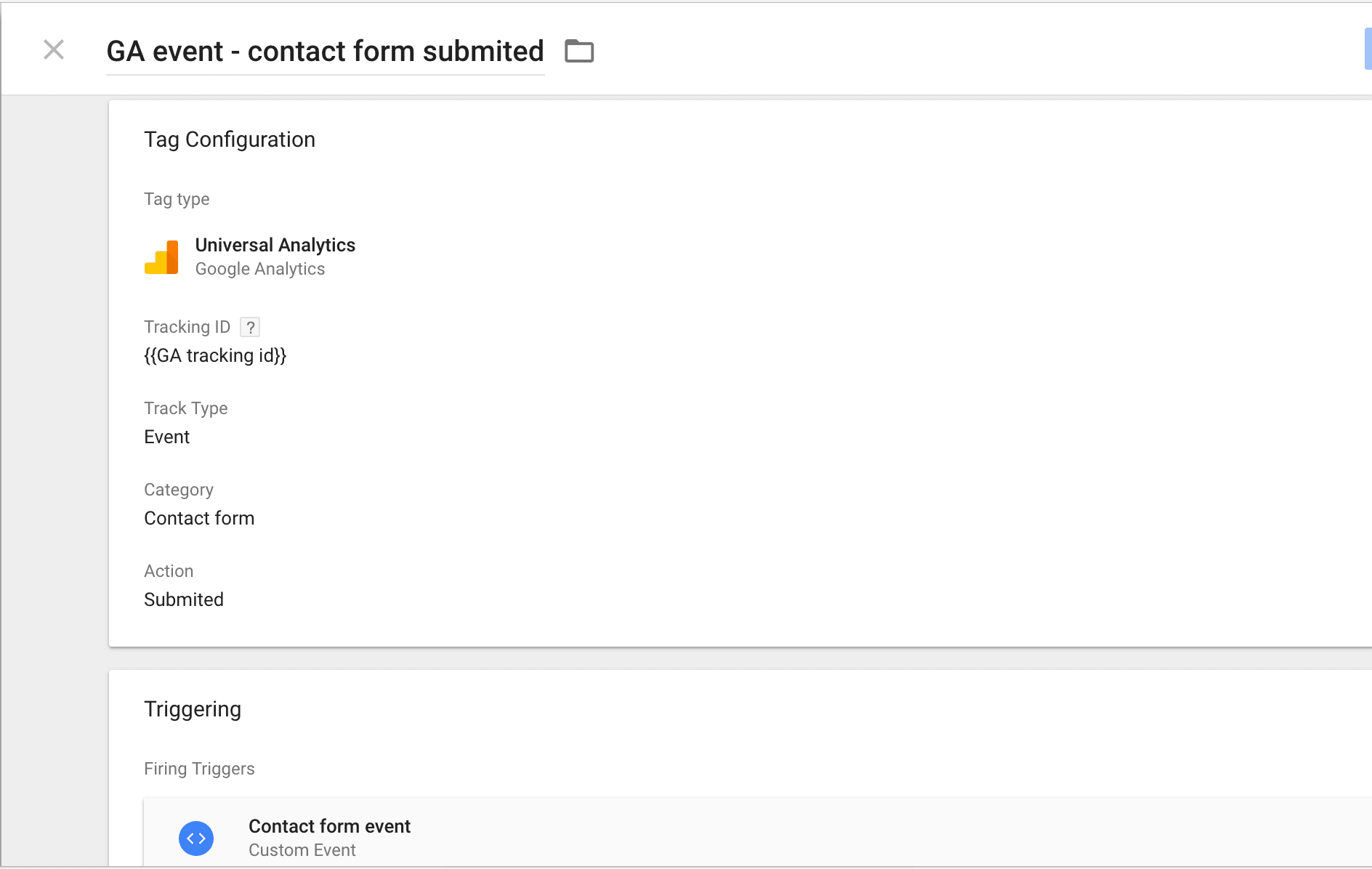Select the Universal Analytics tag type
Screen dimensions: 1372x869
tap(275, 245)
